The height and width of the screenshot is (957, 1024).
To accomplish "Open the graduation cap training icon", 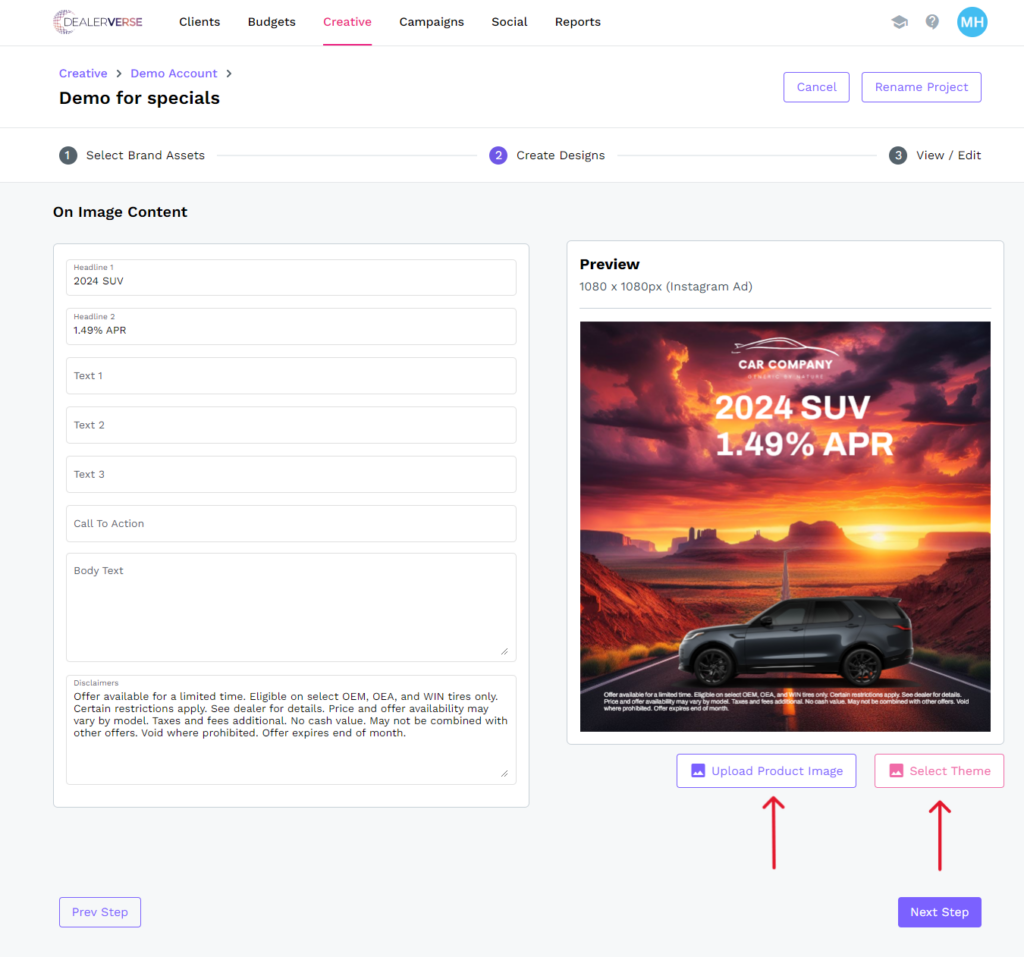I will pos(899,22).
